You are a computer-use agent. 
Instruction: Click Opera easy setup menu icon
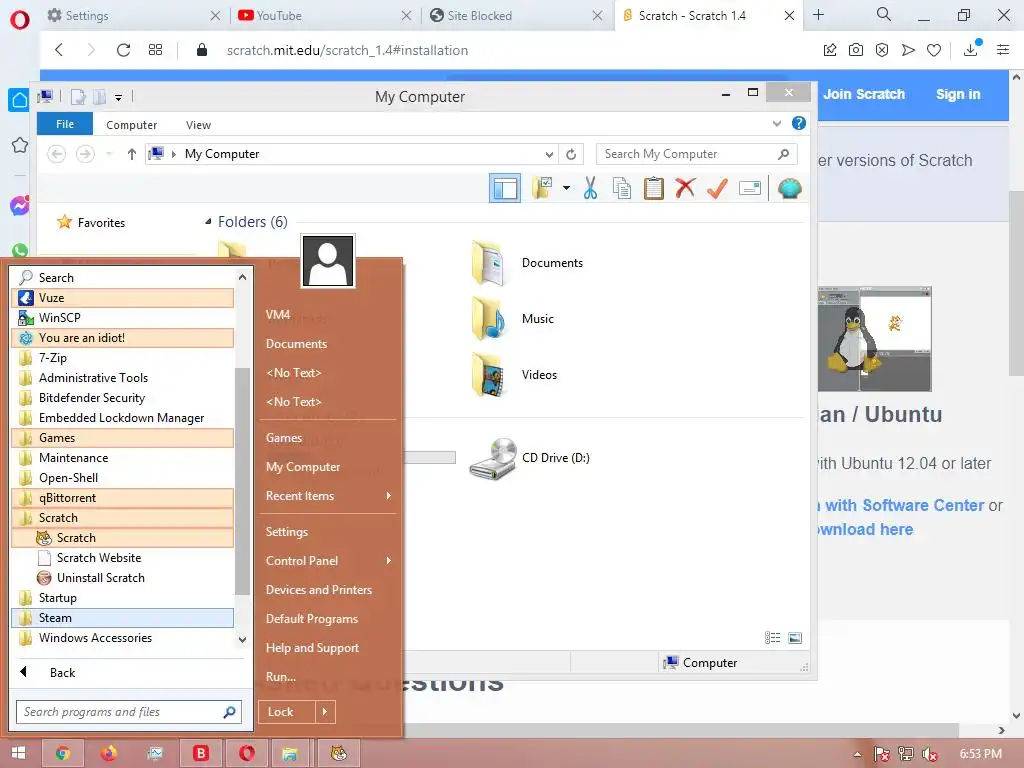(x=1003, y=50)
